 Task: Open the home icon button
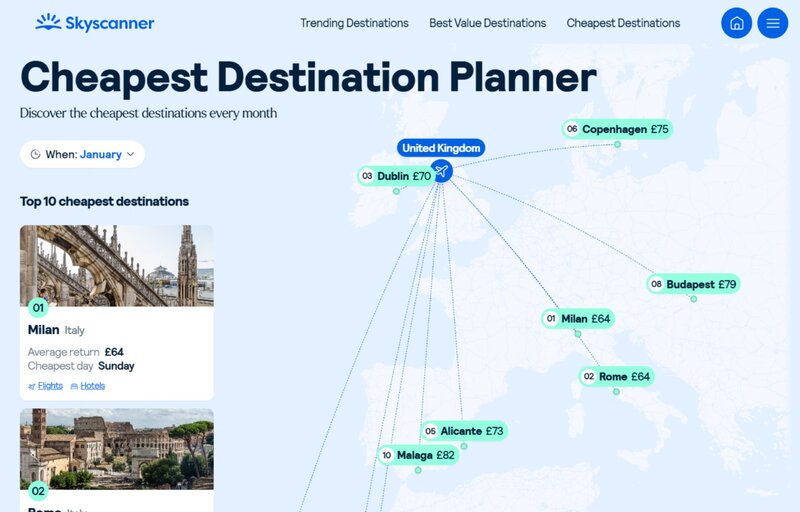click(x=736, y=23)
